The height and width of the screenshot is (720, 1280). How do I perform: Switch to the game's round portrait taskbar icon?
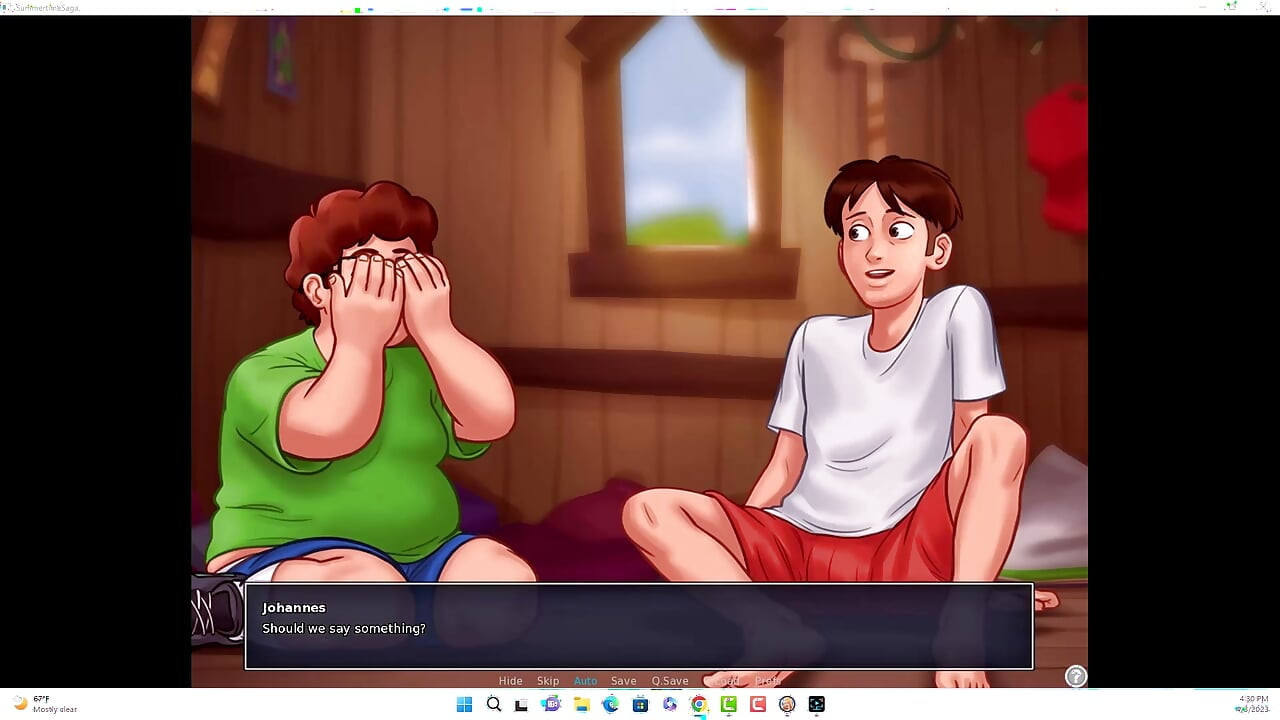787,704
